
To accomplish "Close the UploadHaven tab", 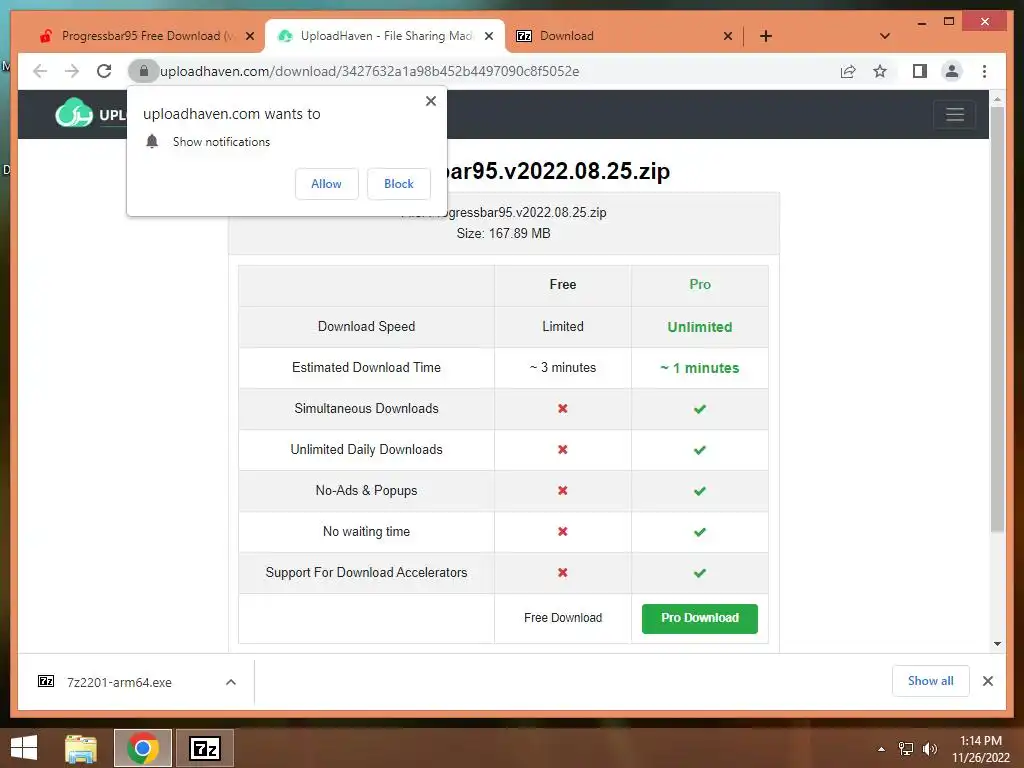I will pyautogui.click(x=488, y=36).
